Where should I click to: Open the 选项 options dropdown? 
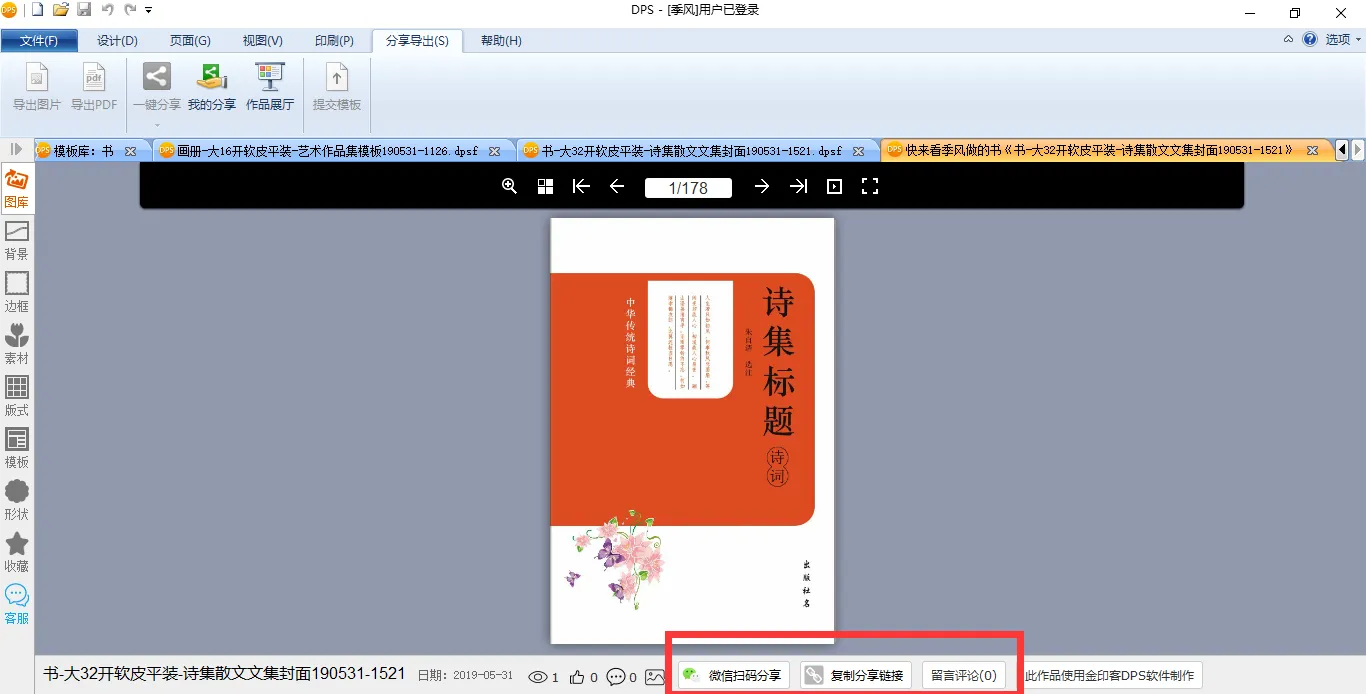tap(1343, 40)
